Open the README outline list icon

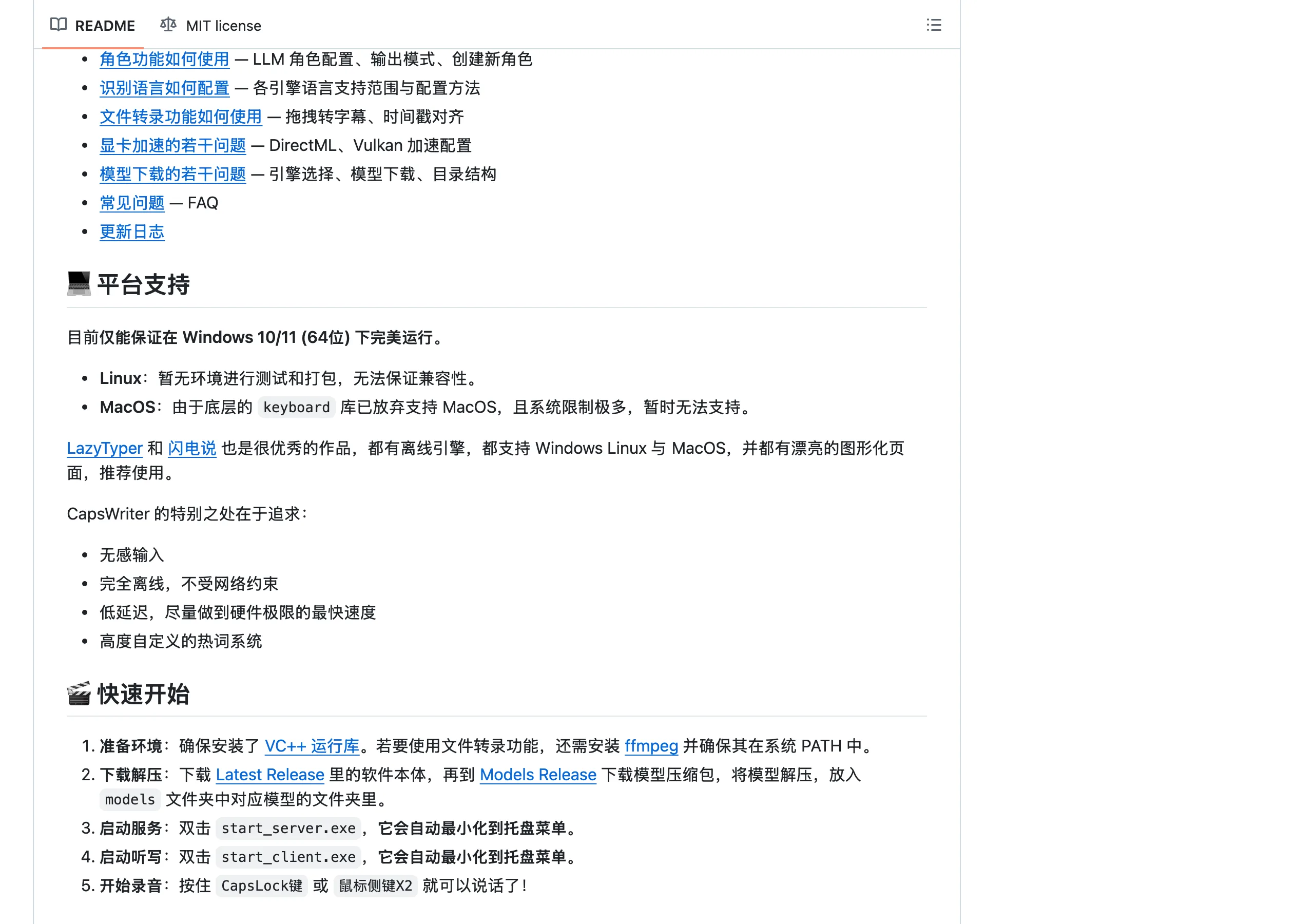(934, 25)
